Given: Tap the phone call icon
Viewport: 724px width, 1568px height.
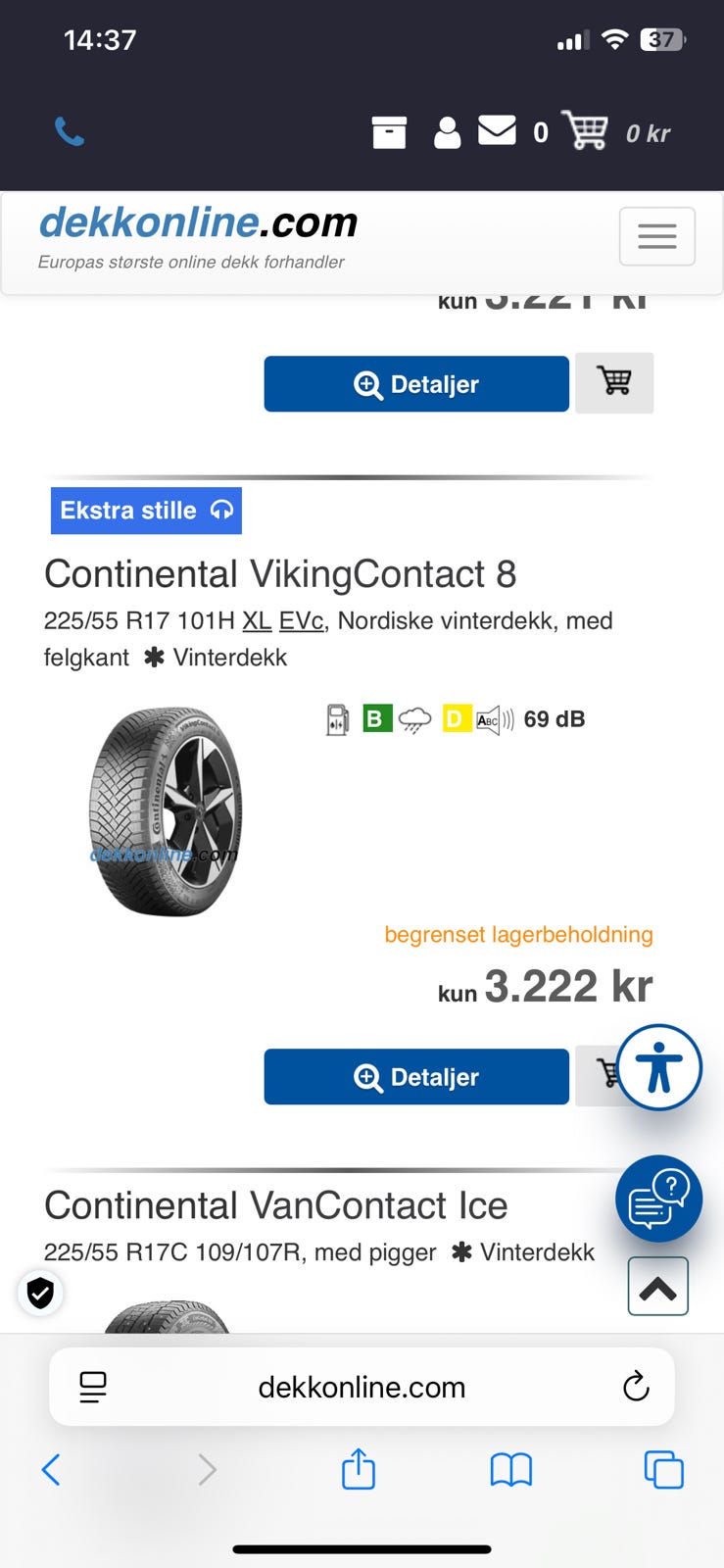Looking at the screenshot, I should (x=69, y=131).
